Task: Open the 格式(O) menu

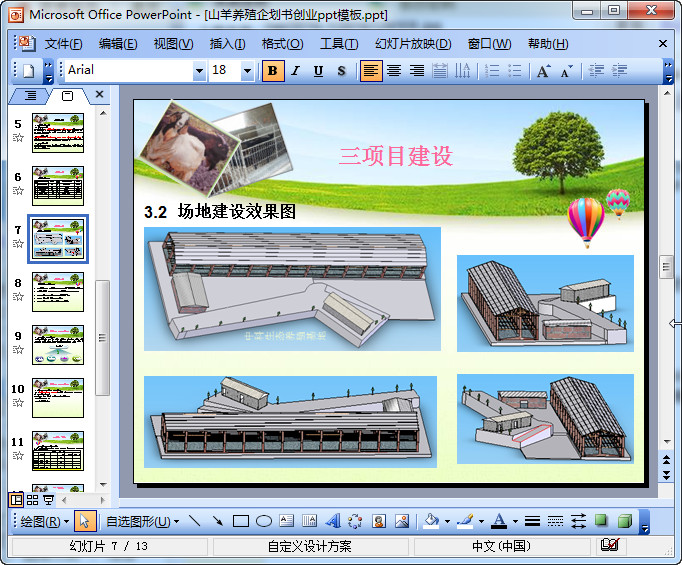Action: click(282, 44)
